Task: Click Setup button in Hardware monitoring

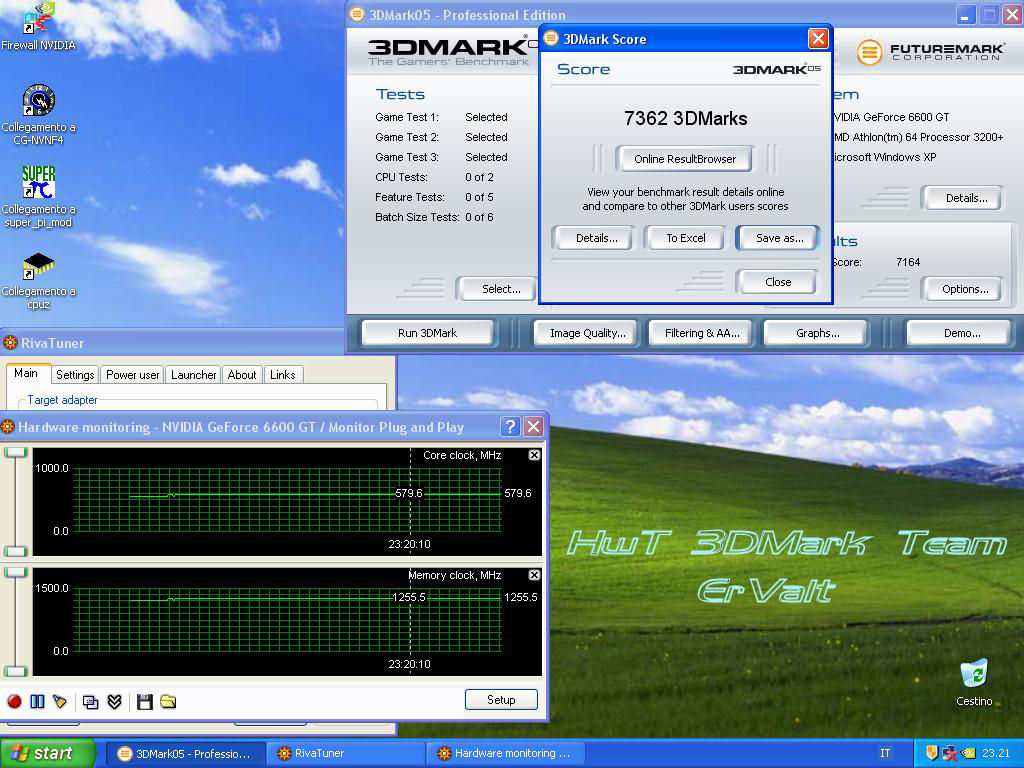Action: click(x=501, y=699)
